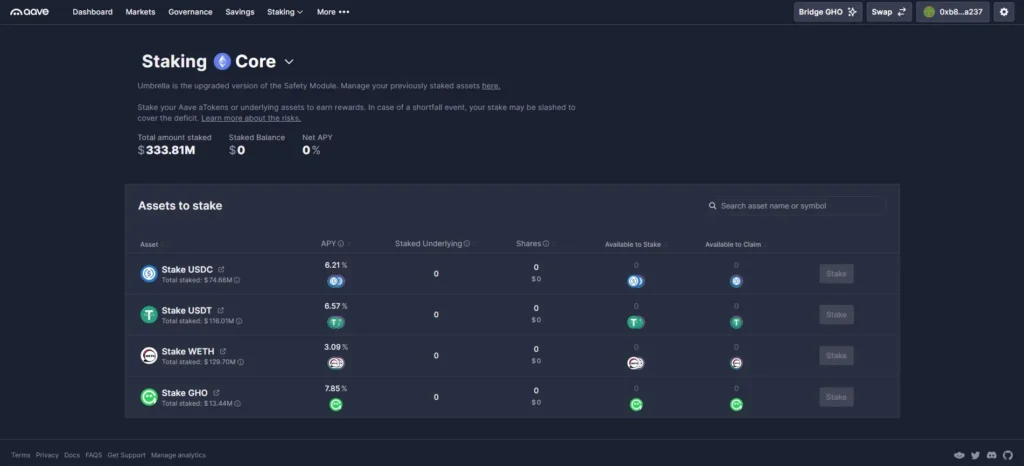Open the Lens icon in the footer

tap(959, 455)
